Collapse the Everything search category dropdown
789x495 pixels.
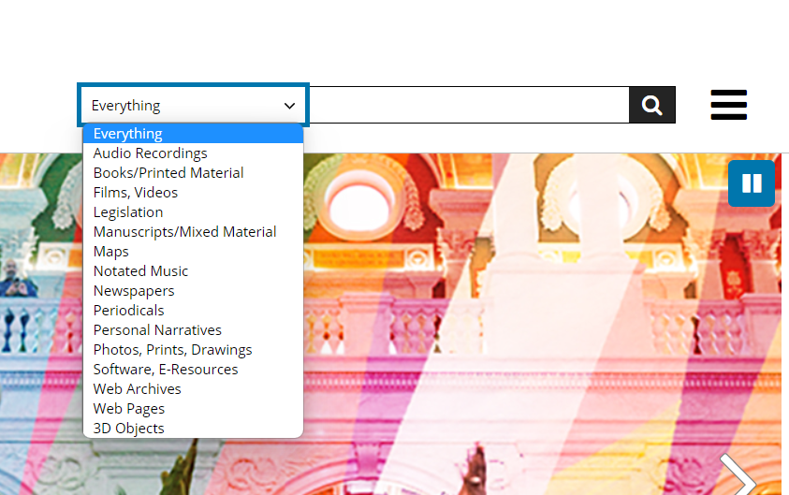(x=193, y=105)
